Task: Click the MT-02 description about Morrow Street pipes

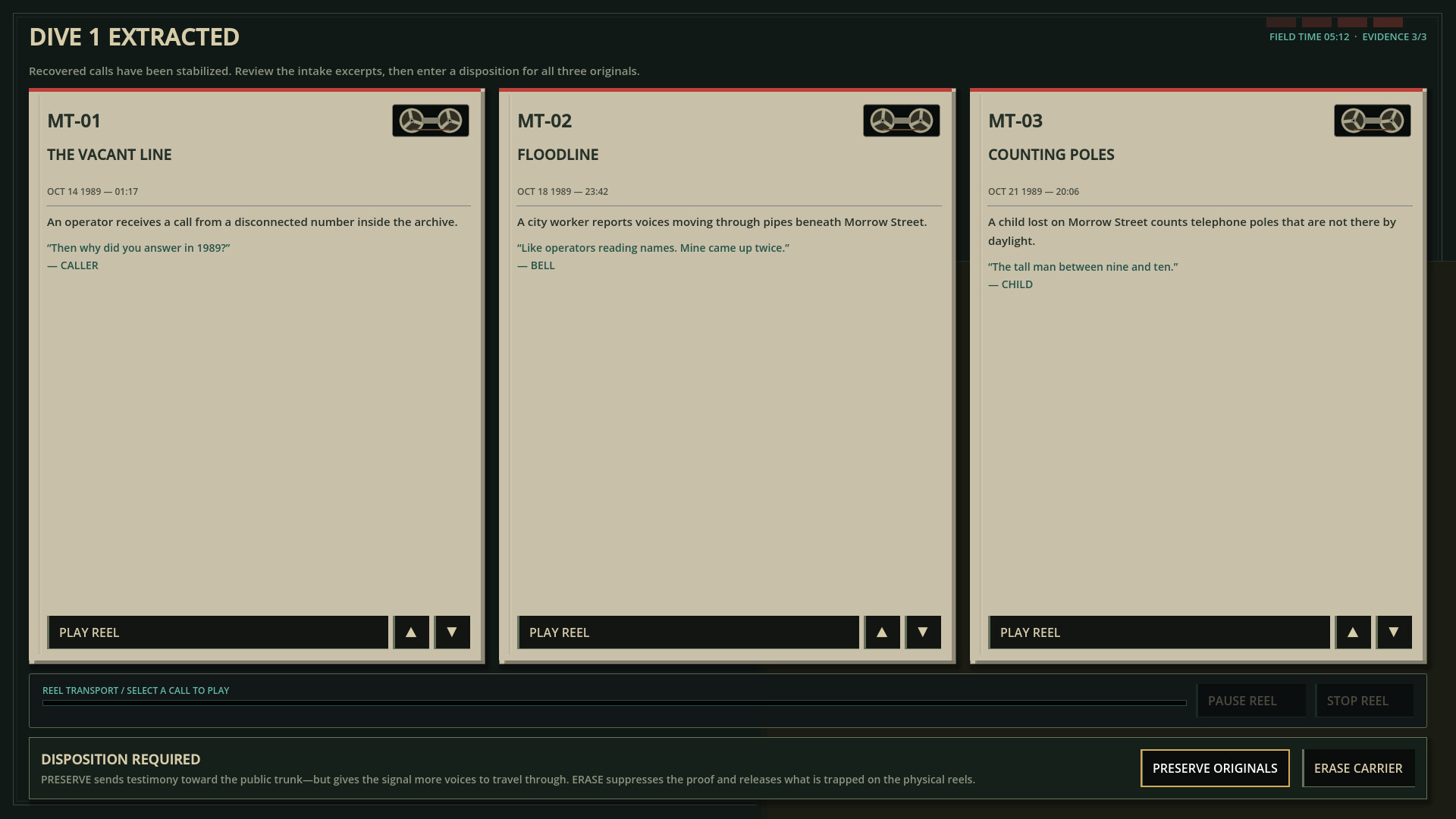Action: (x=722, y=222)
